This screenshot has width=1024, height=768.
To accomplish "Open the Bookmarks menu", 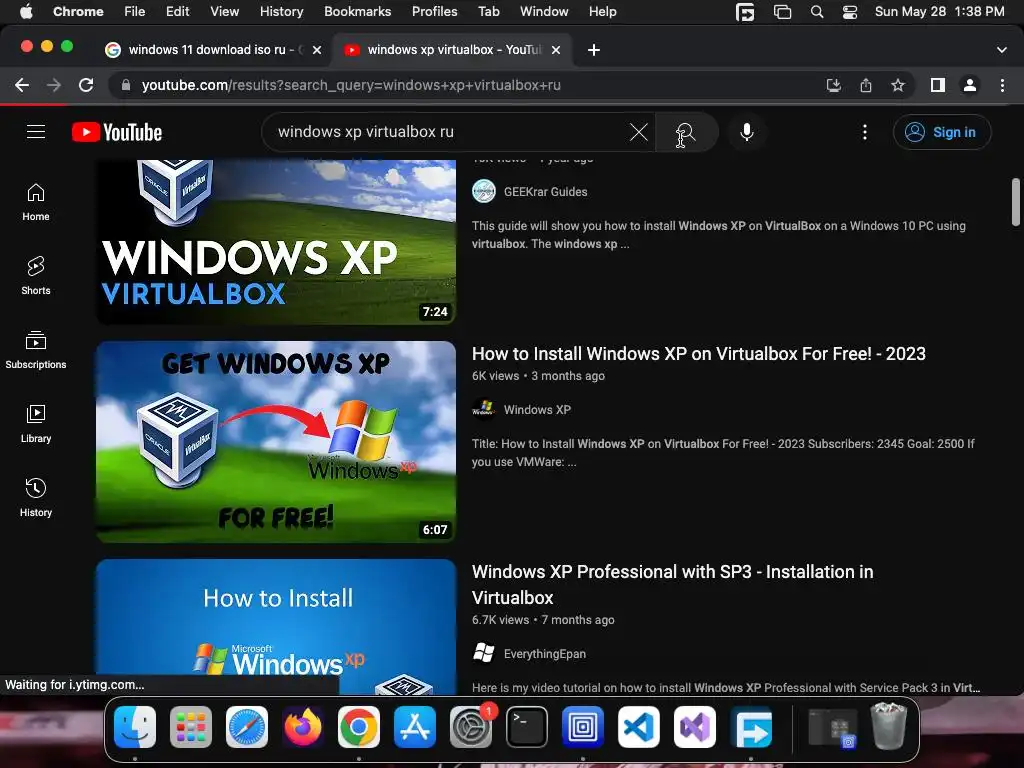I will pyautogui.click(x=357, y=11).
